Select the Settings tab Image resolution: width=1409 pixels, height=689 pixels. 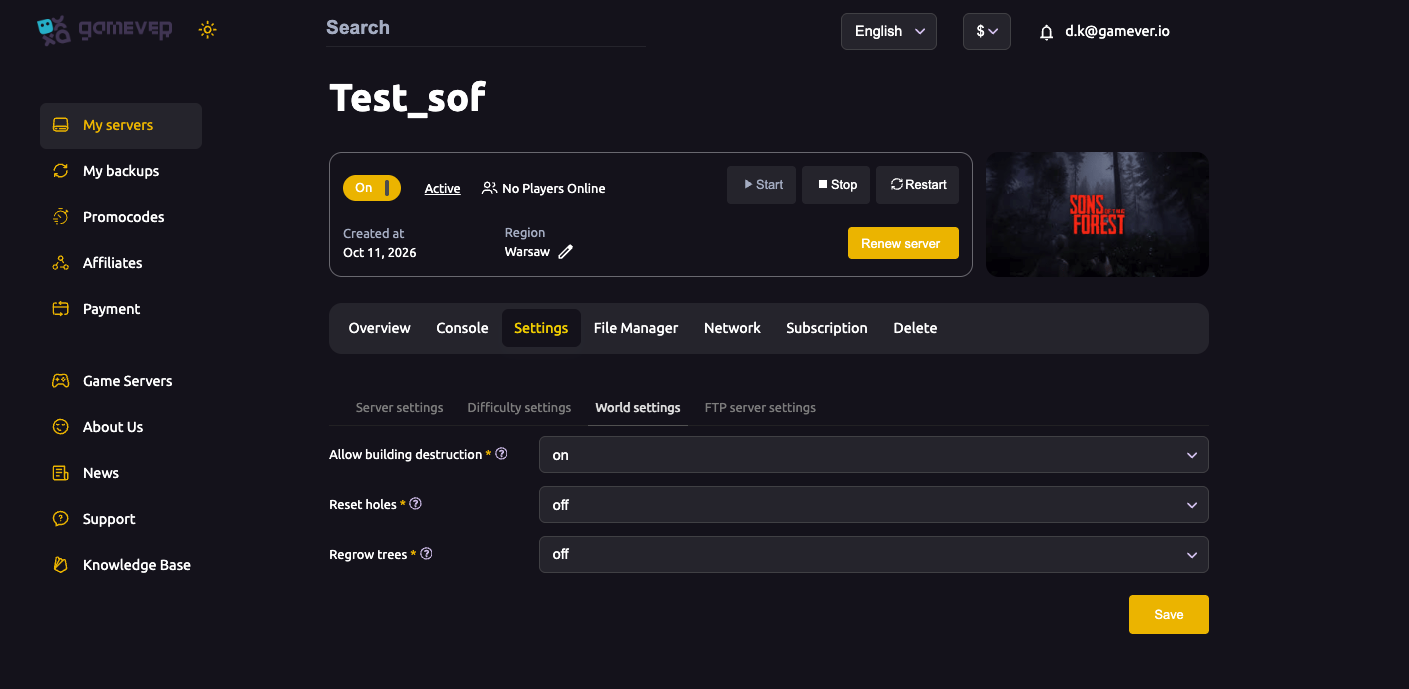[541, 328]
